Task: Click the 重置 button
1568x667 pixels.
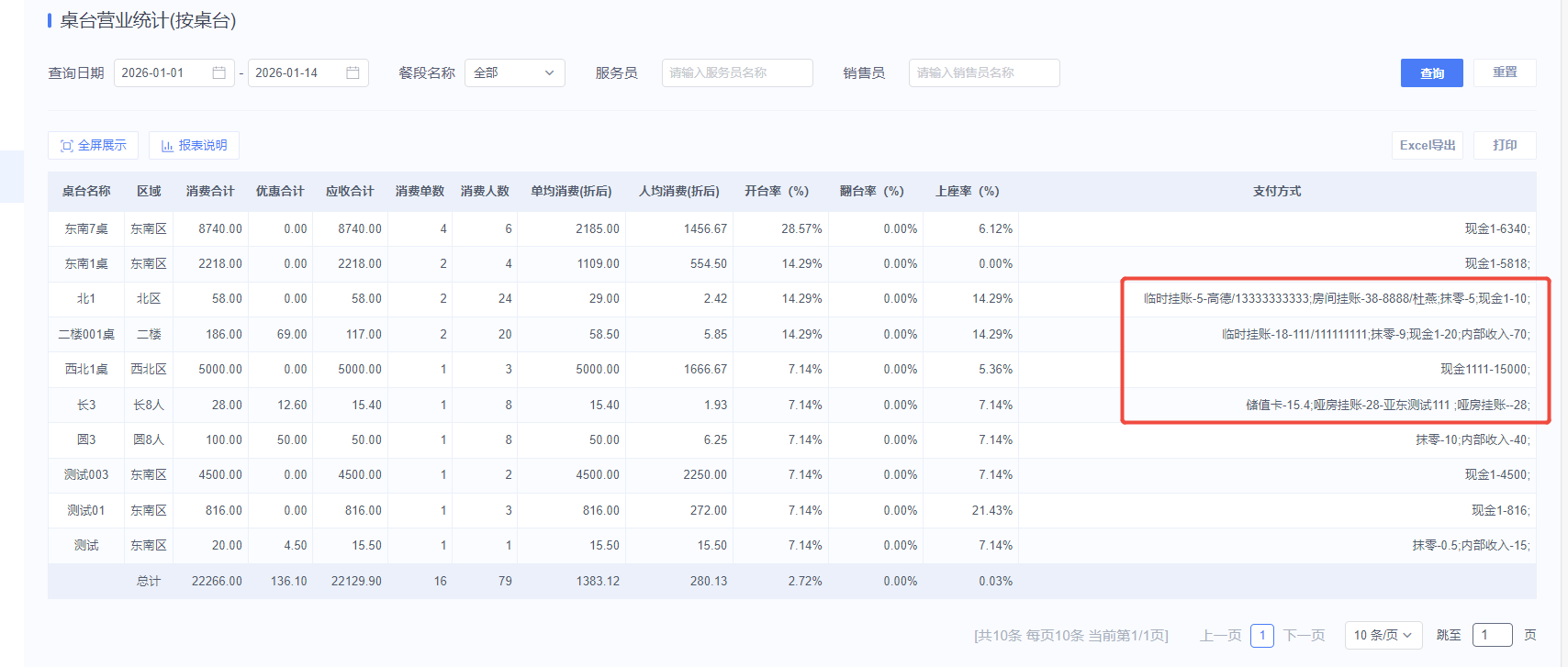Action: pyautogui.click(x=1504, y=72)
